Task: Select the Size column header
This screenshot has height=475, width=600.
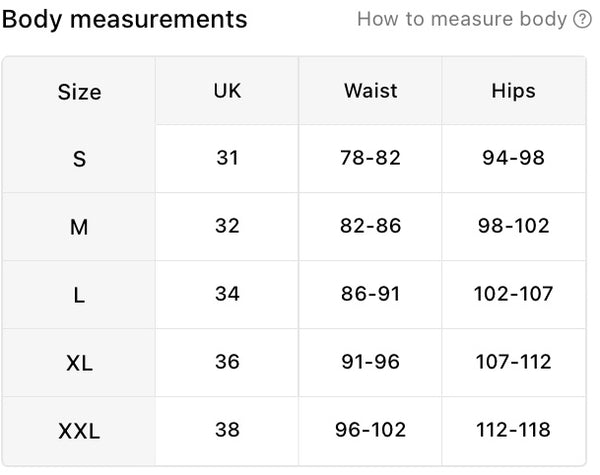Action: [79, 92]
